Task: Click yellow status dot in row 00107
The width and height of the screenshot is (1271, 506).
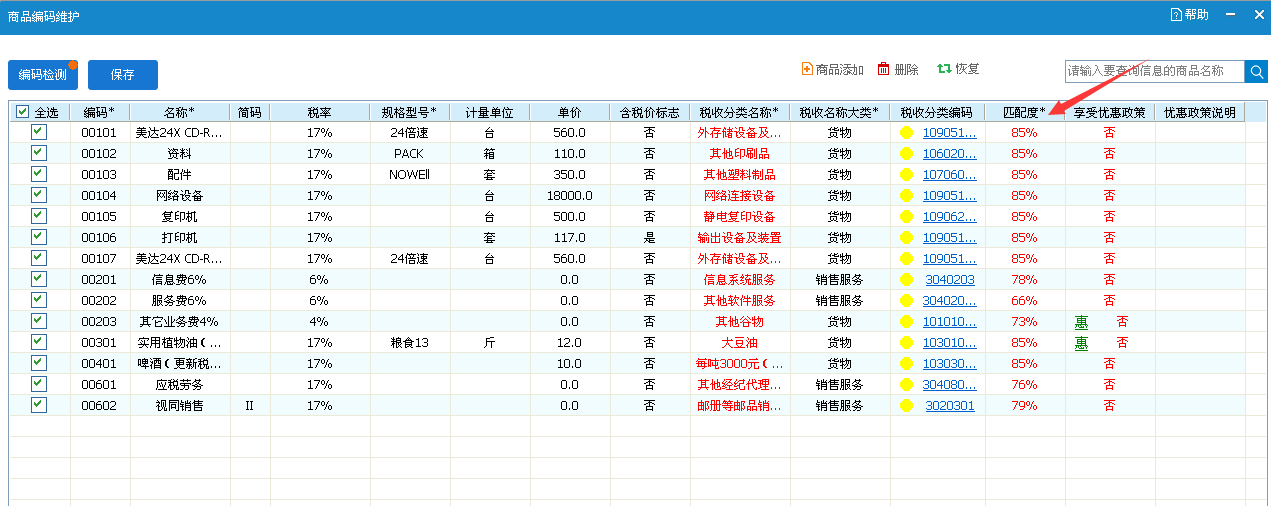Action: [x=907, y=259]
